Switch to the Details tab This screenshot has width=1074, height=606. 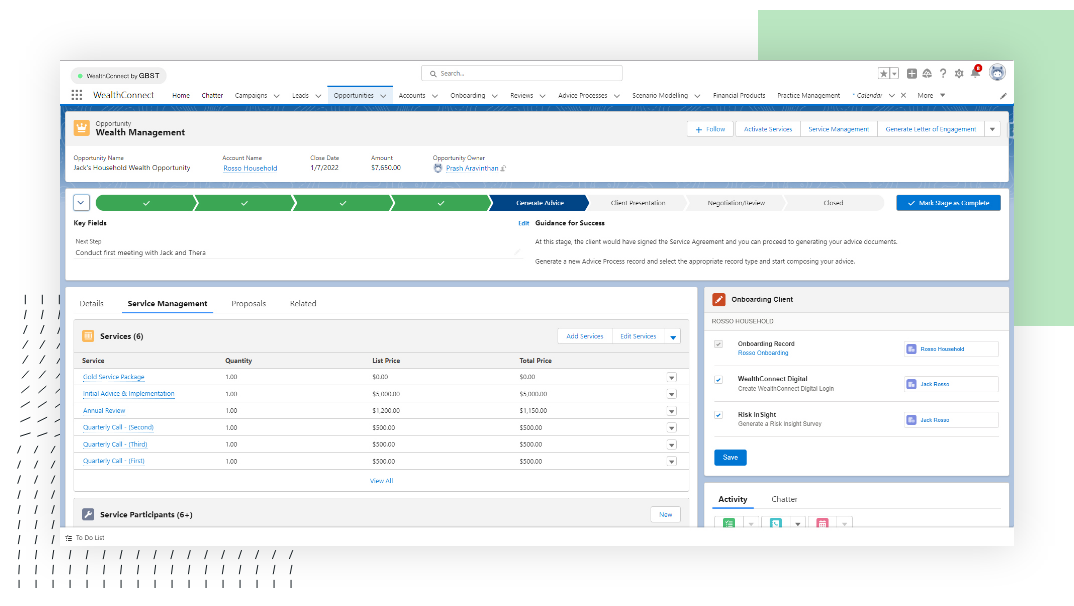click(91, 303)
